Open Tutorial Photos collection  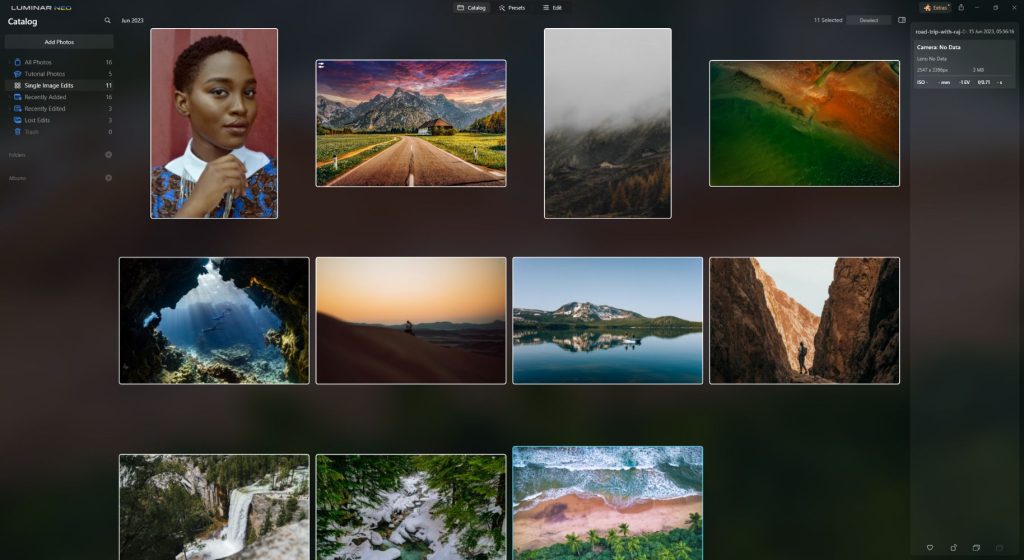59,74
